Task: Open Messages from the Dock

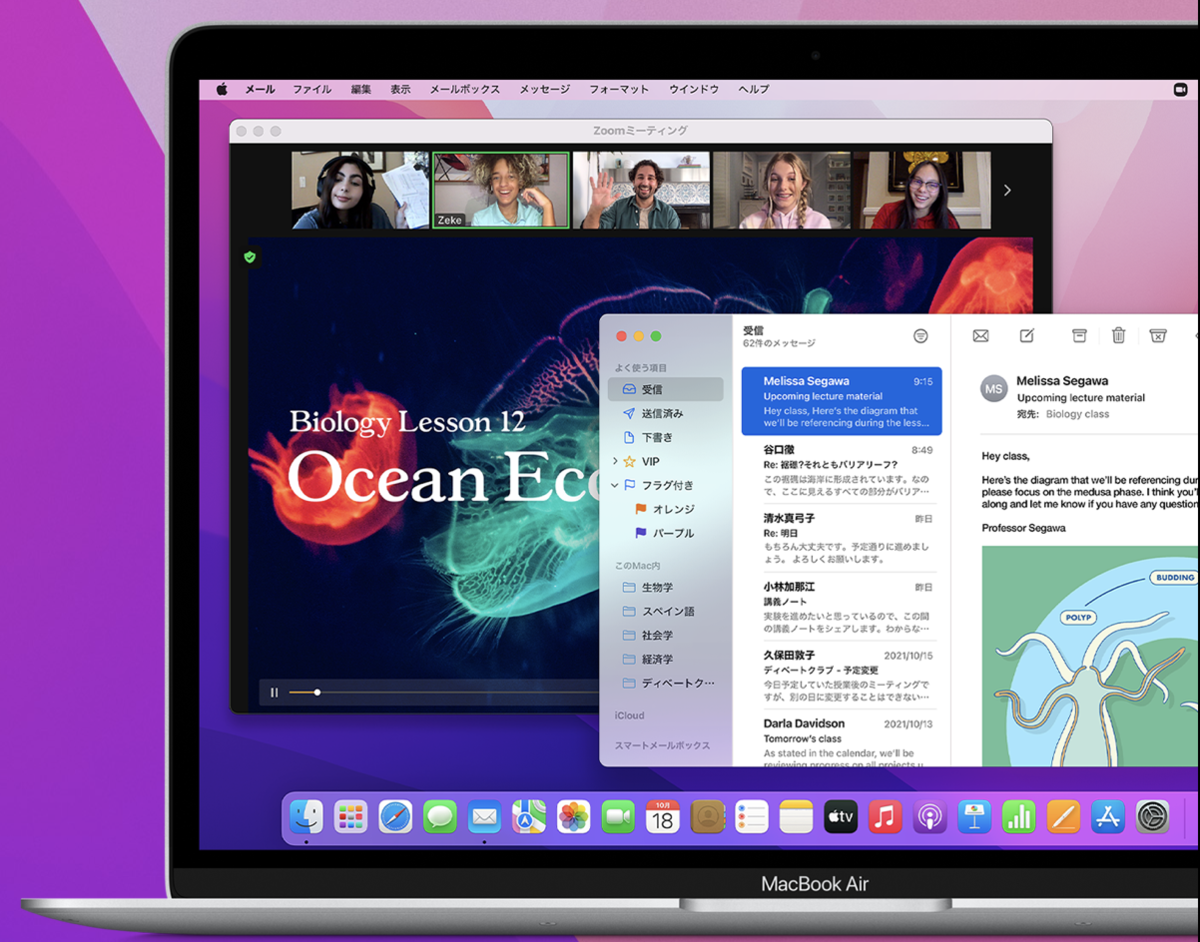Action: click(x=440, y=817)
